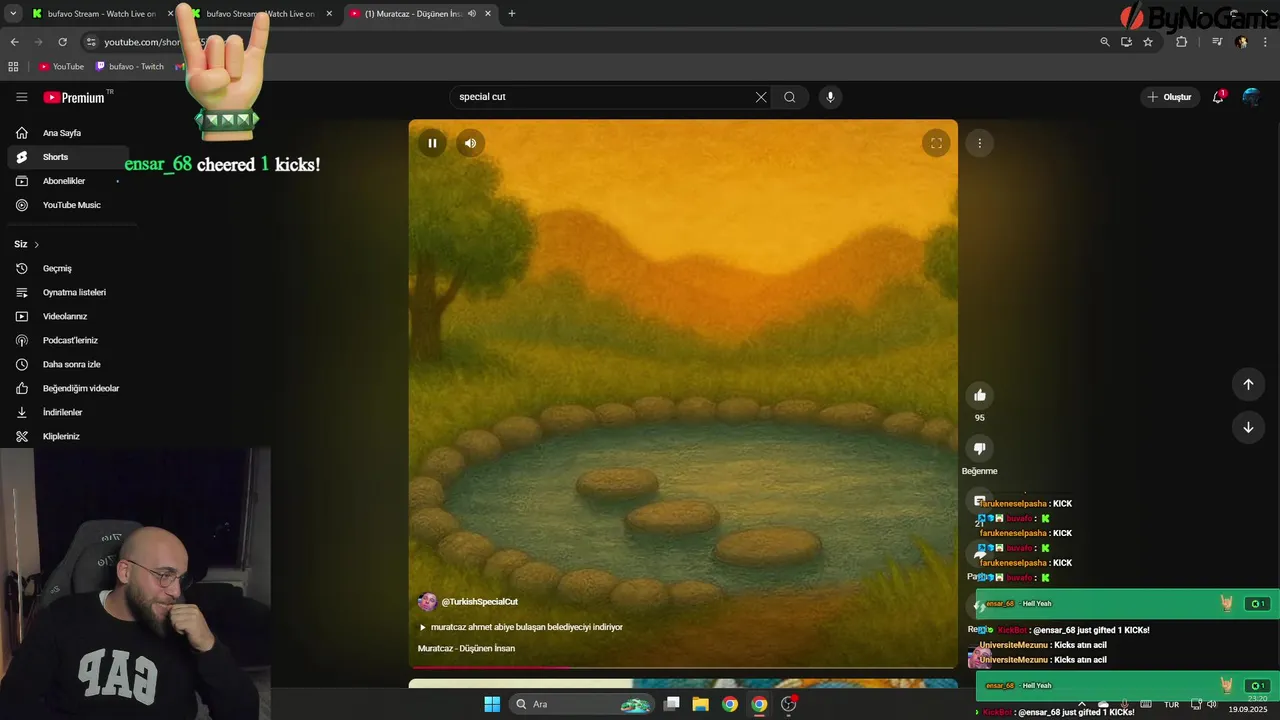1280x720 pixels.
Task: Go to the previous Short arrow
Action: click(x=1248, y=384)
